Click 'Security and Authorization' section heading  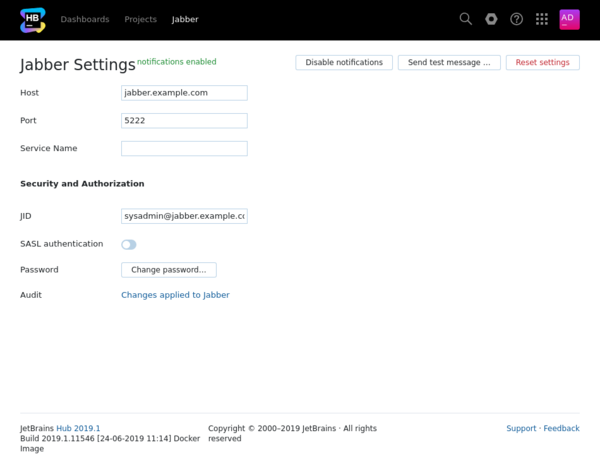(82, 184)
